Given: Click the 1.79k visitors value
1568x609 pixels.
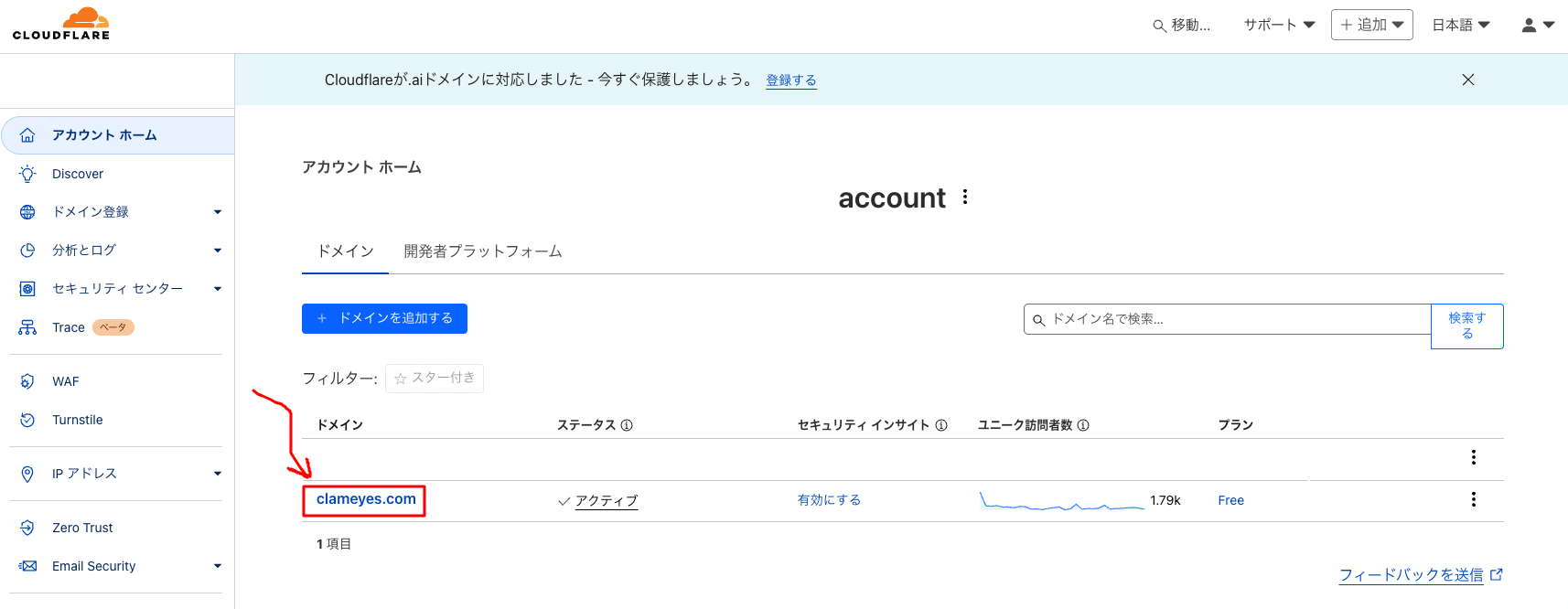Looking at the screenshot, I should coord(1165,500).
